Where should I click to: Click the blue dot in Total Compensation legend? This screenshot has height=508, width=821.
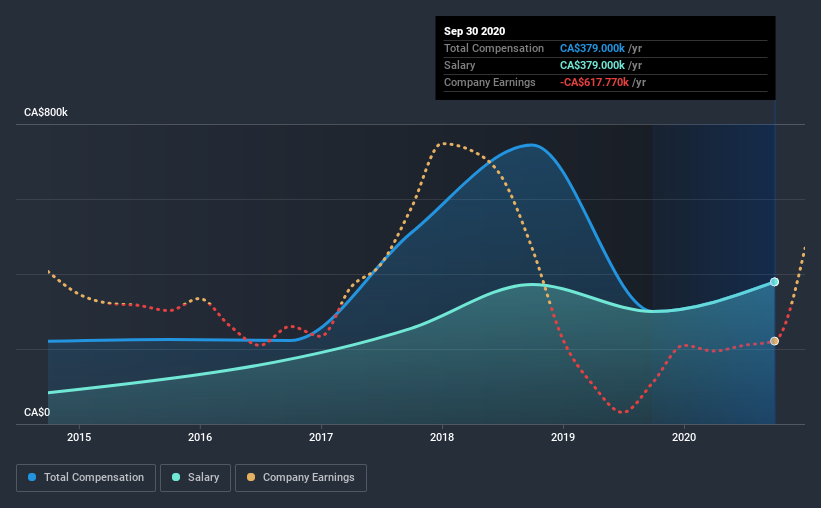(x=32, y=477)
